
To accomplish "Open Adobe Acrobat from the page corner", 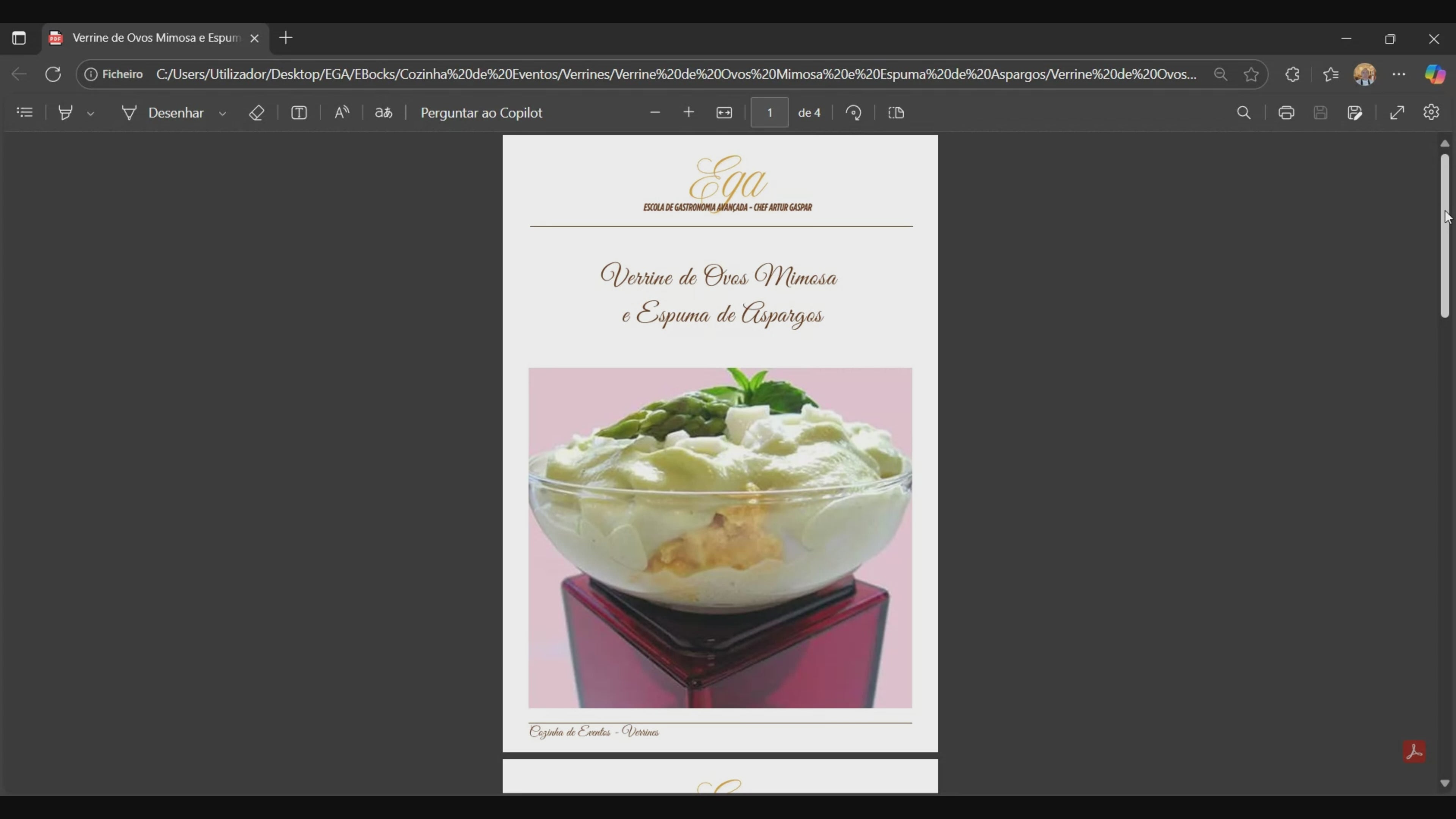I will [x=1415, y=751].
